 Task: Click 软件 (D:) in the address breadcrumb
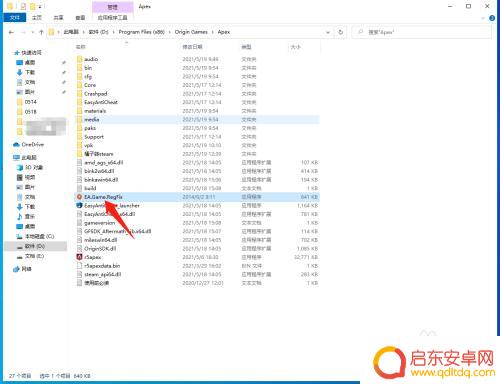pyautogui.click(x=98, y=32)
